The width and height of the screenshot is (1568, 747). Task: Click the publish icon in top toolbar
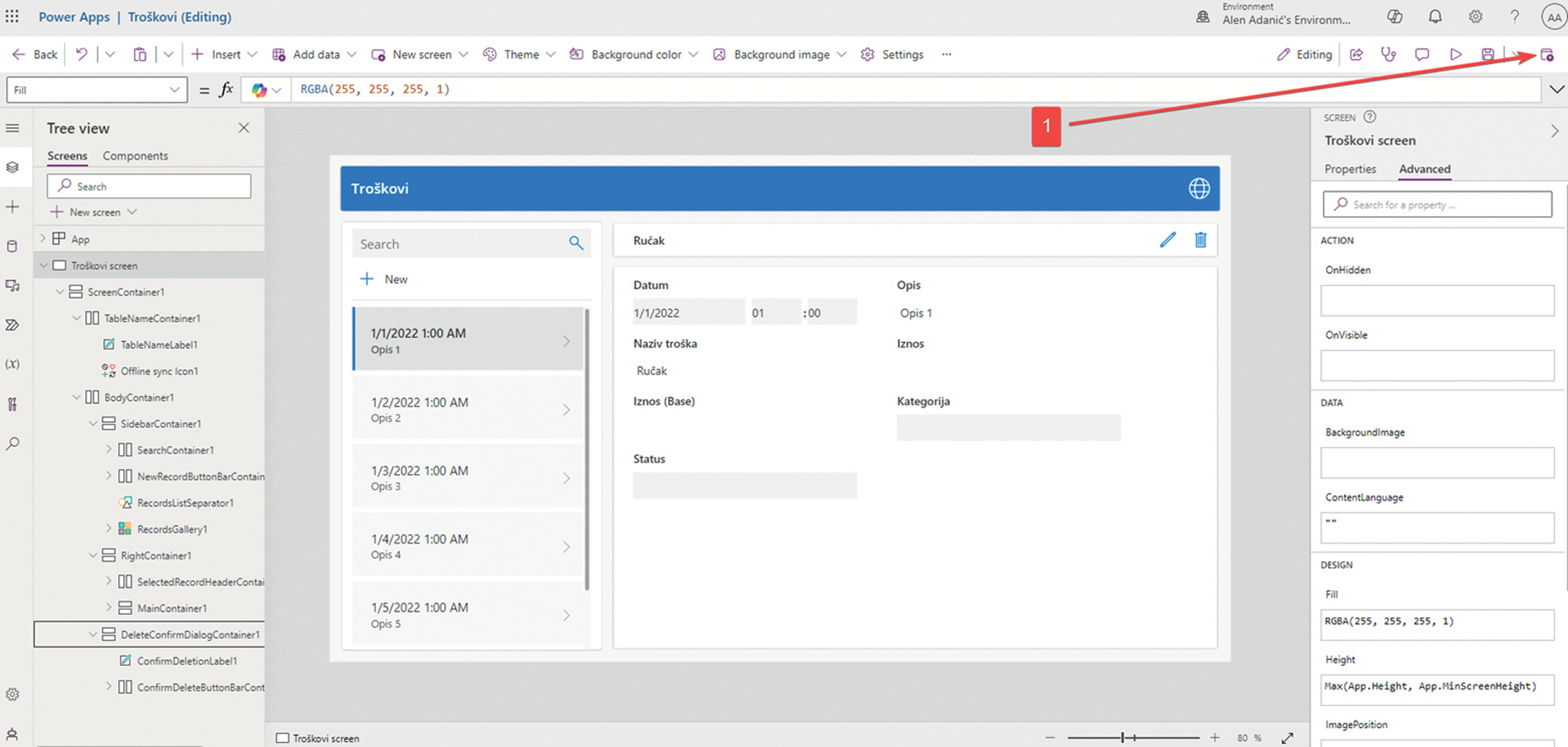(x=1547, y=55)
